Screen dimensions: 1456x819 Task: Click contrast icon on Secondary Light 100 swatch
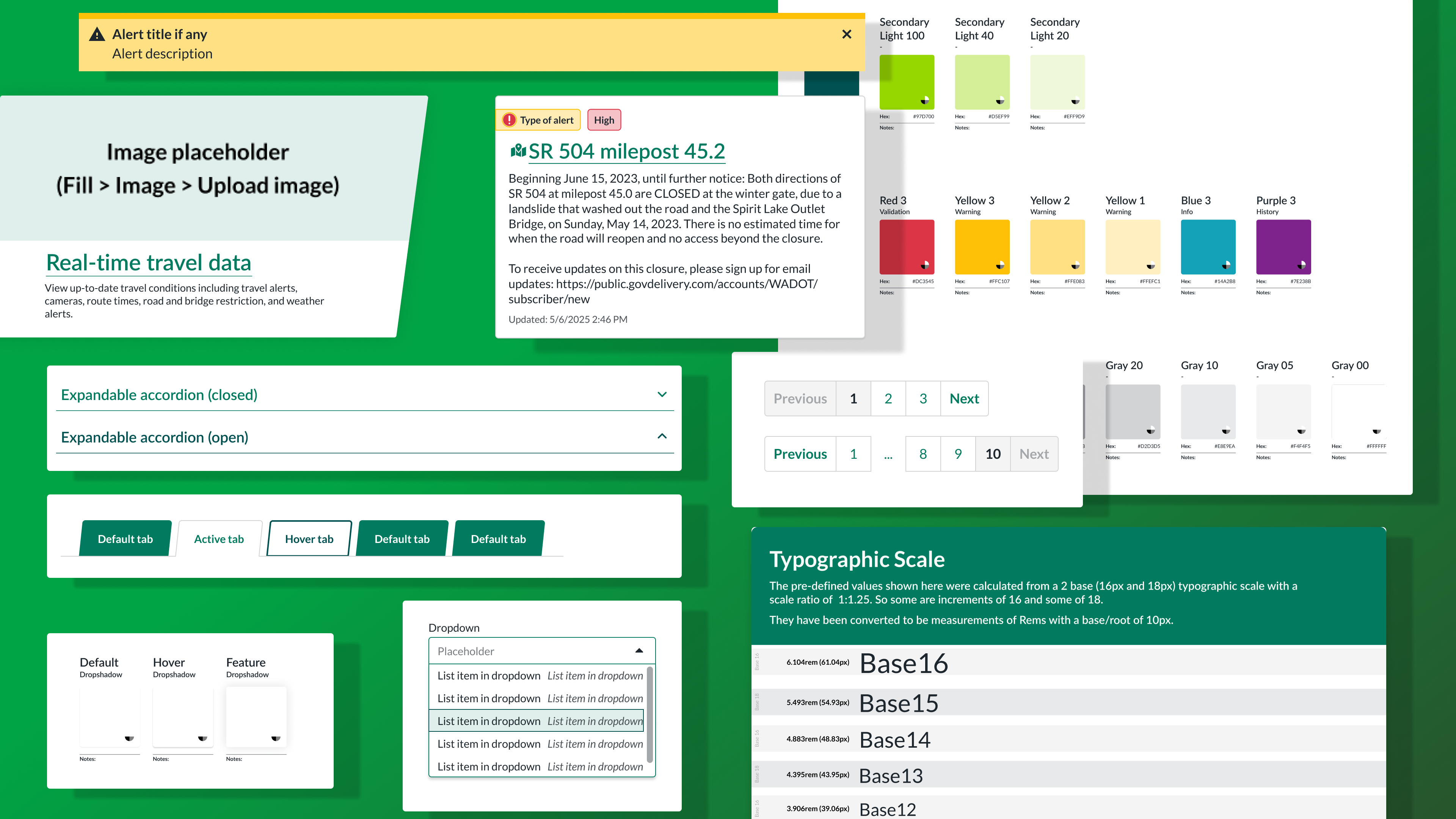[x=925, y=100]
